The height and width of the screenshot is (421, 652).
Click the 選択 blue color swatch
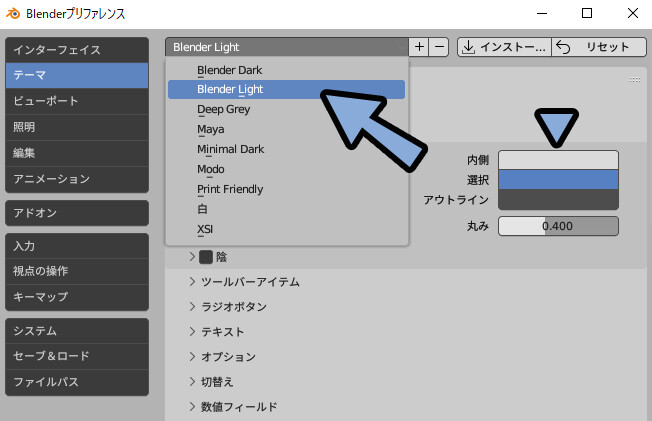click(x=558, y=179)
